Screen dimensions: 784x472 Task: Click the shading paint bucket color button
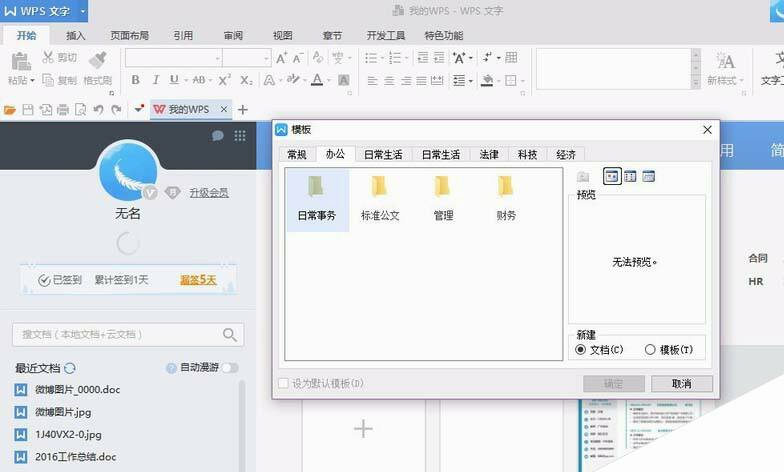487,80
